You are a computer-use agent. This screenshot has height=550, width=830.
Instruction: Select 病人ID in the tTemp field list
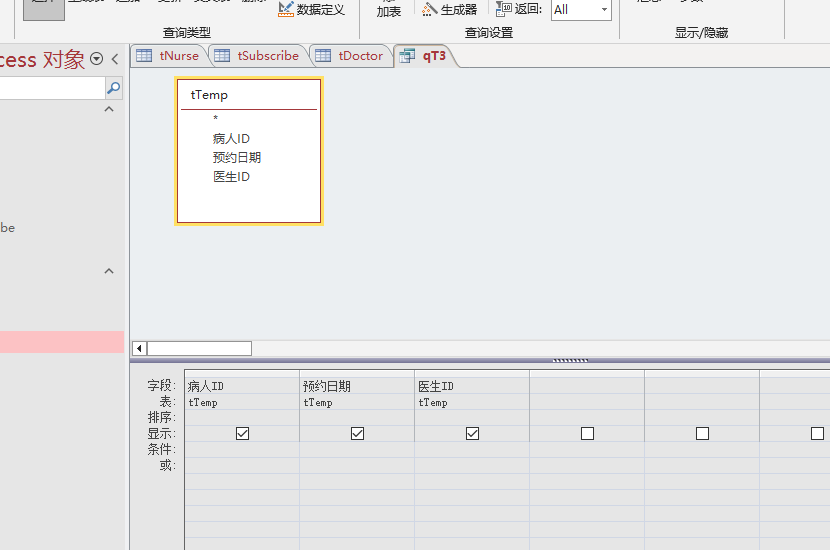231,139
